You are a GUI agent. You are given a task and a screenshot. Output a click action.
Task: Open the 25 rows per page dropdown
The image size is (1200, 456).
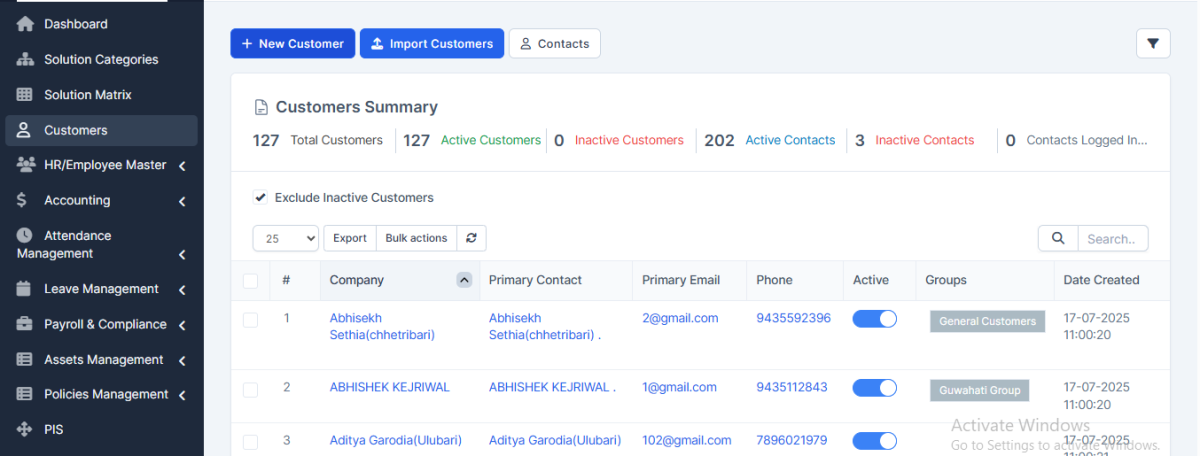tap(286, 238)
